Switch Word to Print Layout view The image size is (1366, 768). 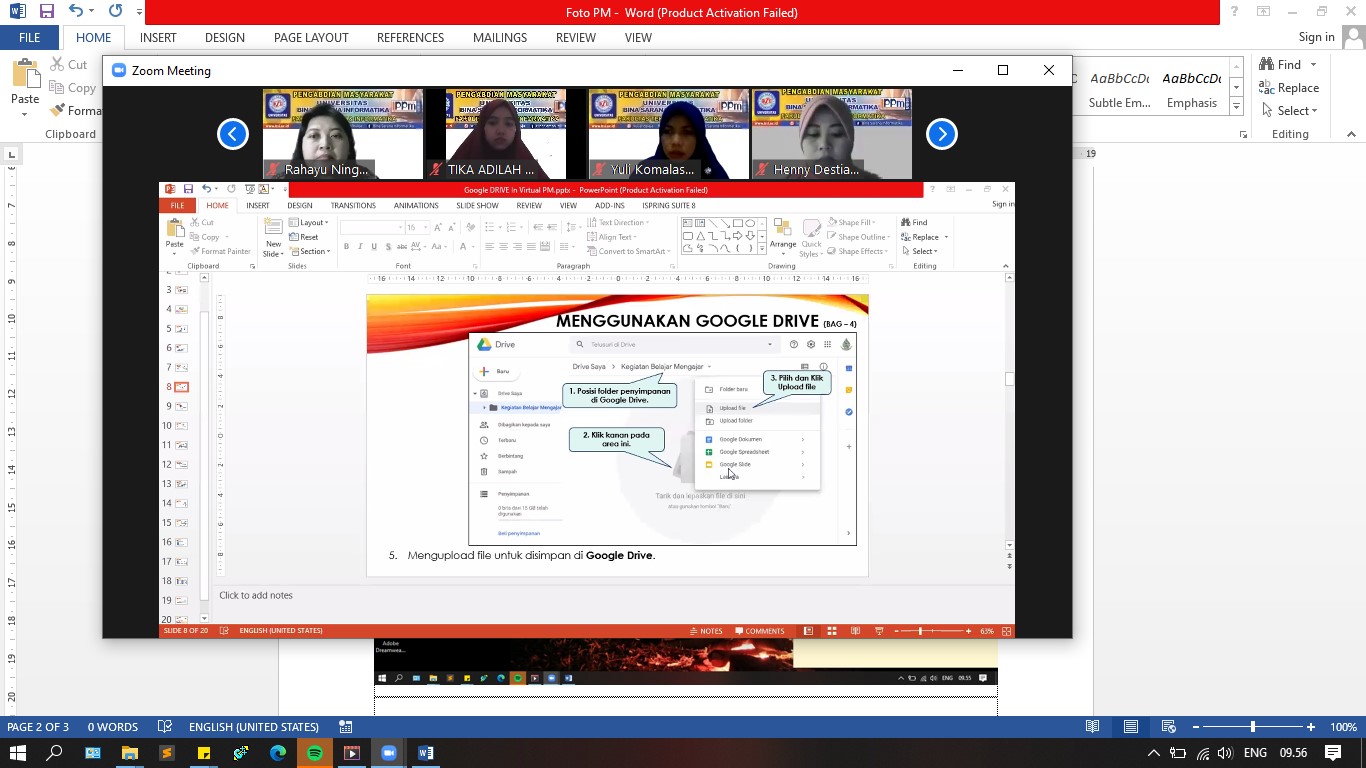coord(1131,727)
